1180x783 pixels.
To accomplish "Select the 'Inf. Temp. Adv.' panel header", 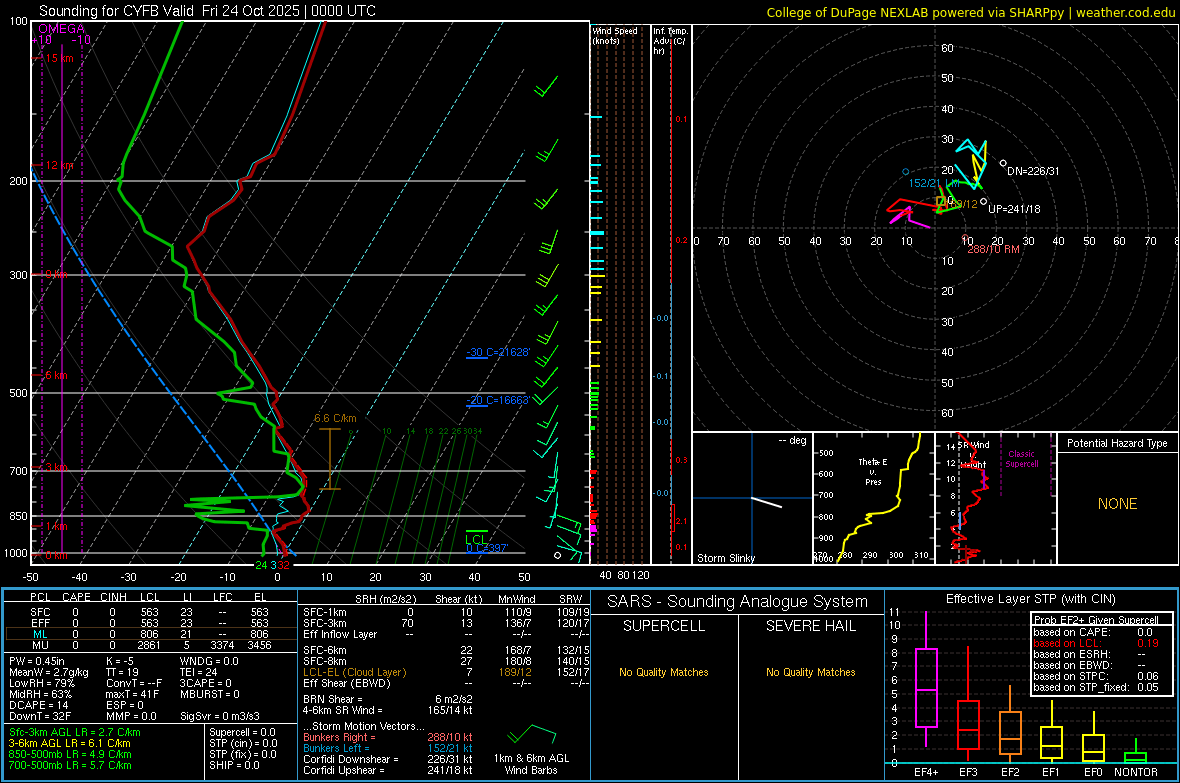I will [670, 41].
